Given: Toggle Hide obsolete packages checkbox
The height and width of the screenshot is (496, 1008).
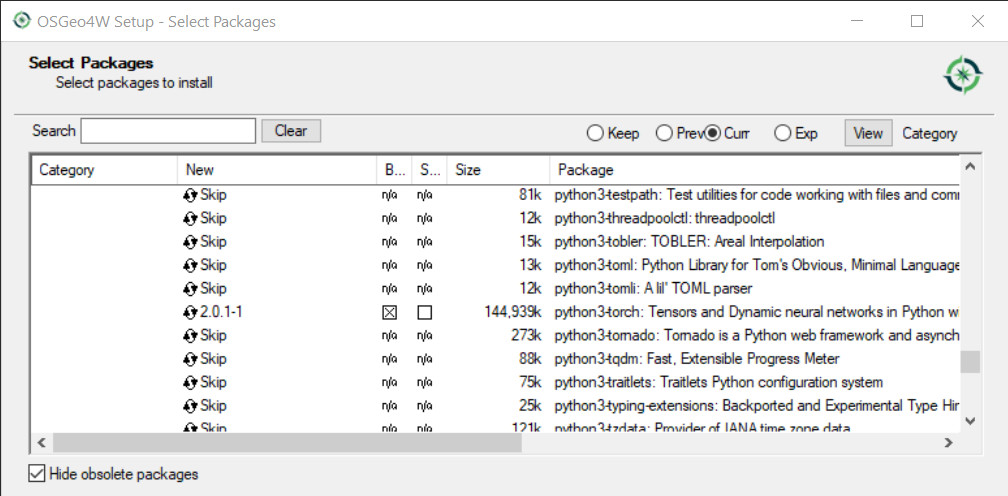Looking at the screenshot, I should [x=37, y=474].
